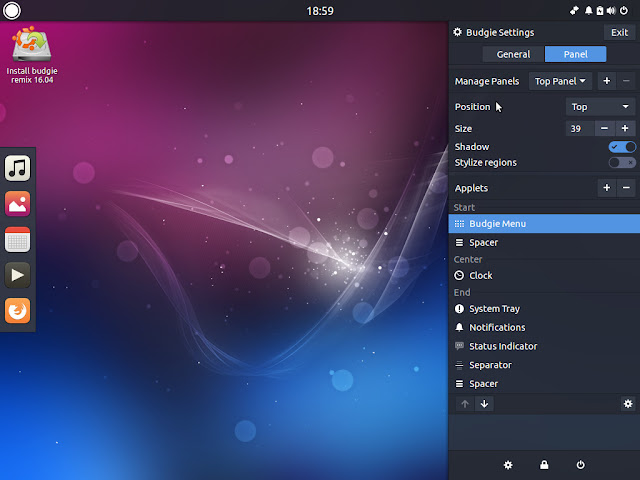Open Firefox from the dock
The height and width of the screenshot is (480, 640).
(x=18, y=311)
